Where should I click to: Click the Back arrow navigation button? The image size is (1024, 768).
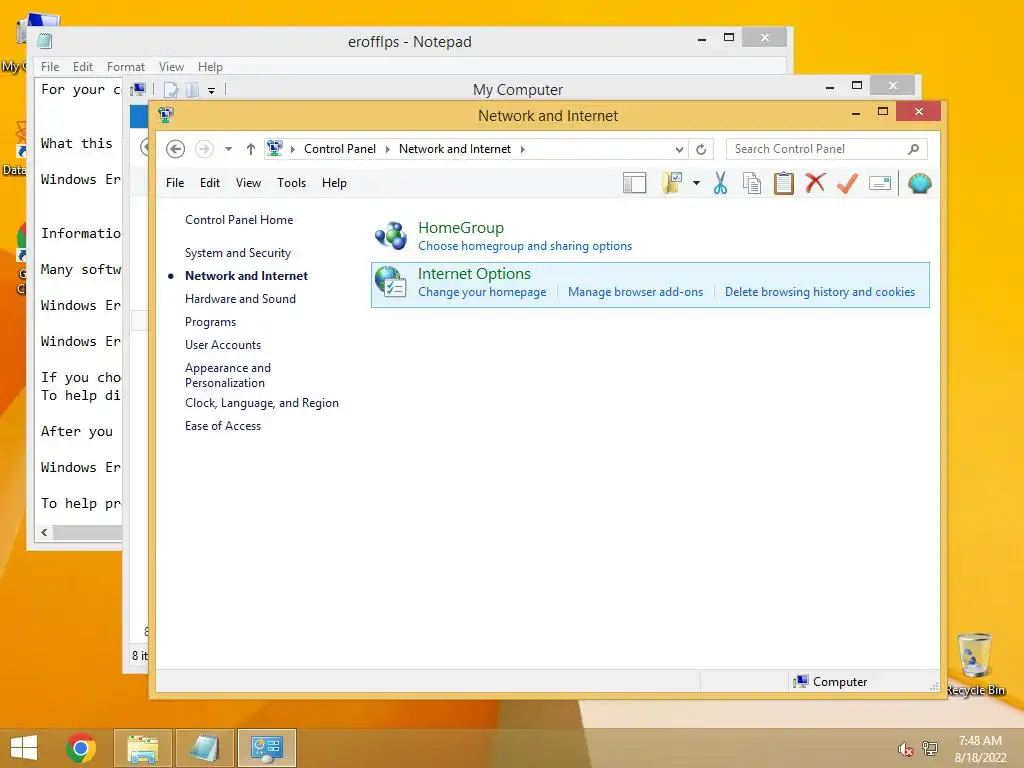point(175,149)
